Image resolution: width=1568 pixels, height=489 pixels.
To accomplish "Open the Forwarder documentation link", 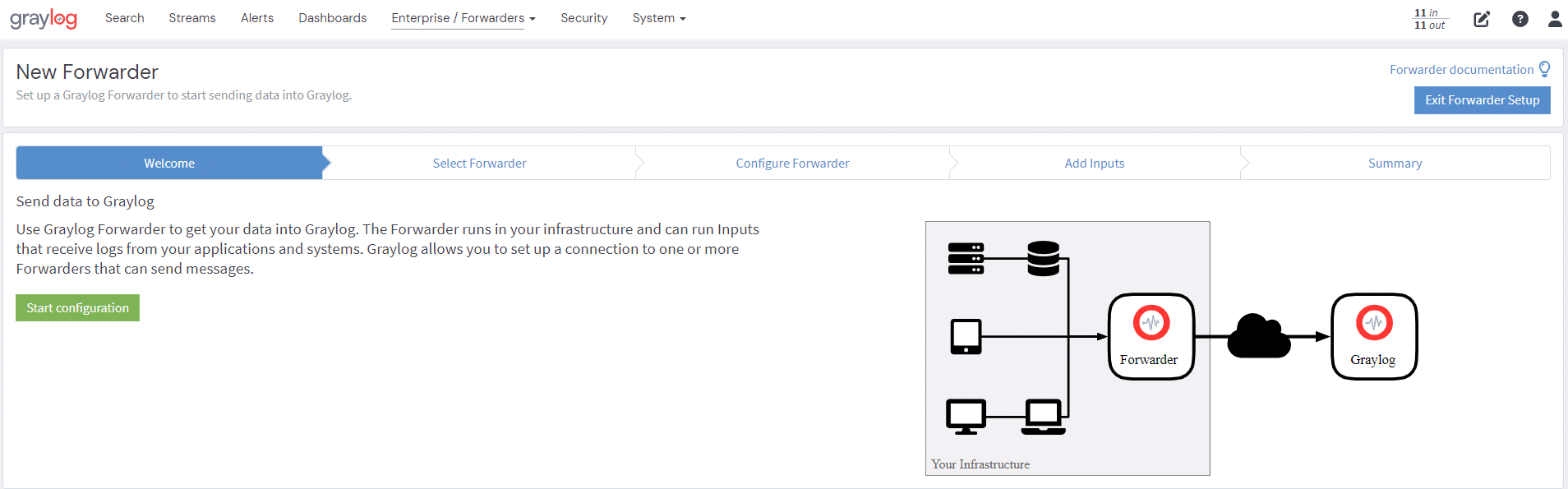I will [1461, 70].
